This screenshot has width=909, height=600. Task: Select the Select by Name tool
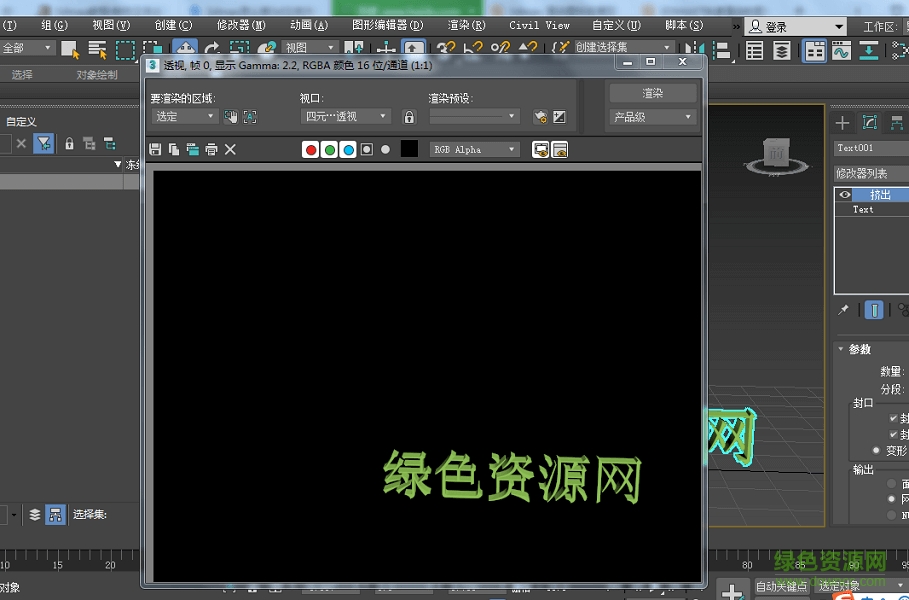pos(95,48)
